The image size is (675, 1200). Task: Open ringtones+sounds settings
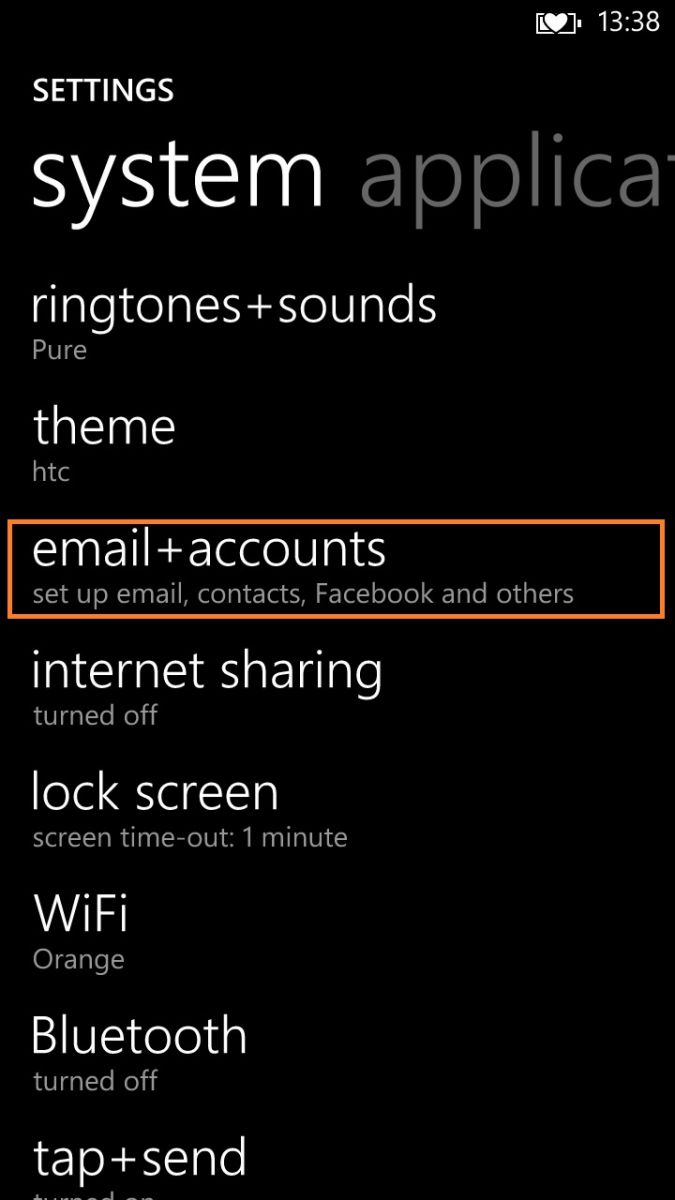(x=337, y=322)
